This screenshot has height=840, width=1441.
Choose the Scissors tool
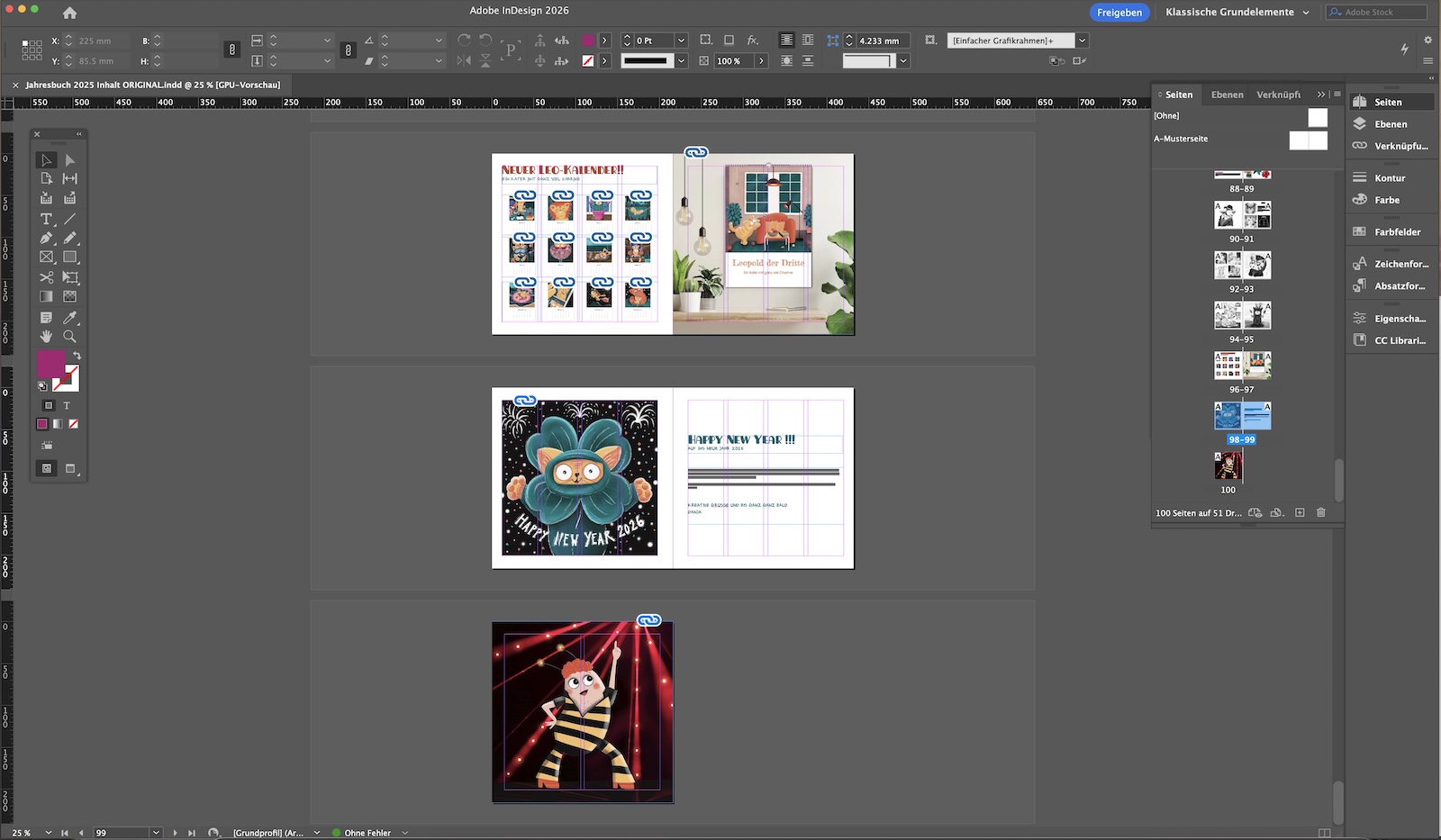coord(46,277)
